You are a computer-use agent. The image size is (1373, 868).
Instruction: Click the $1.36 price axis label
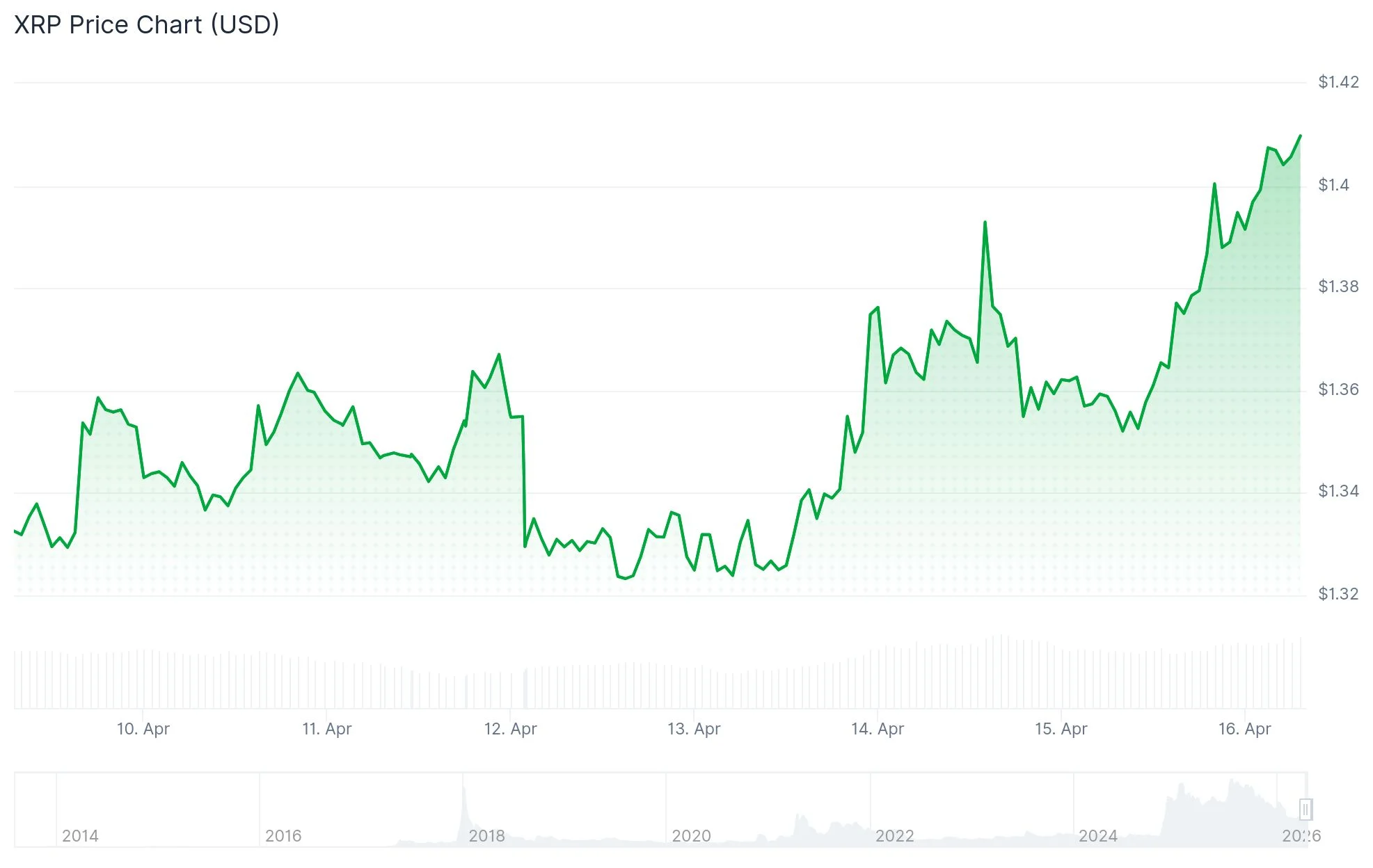coord(1338,389)
